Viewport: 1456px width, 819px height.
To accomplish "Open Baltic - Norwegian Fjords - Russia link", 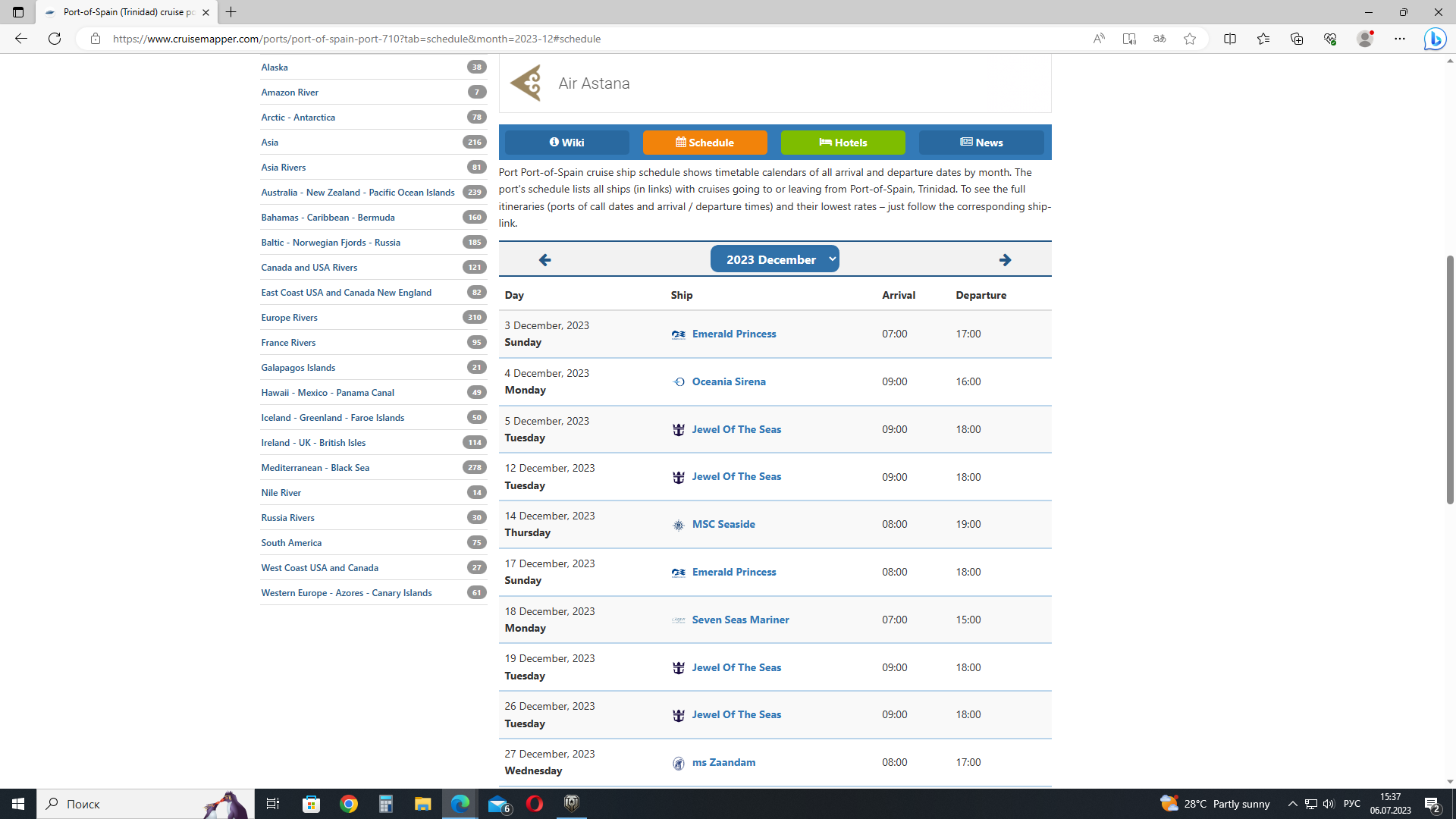I will click(x=330, y=243).
